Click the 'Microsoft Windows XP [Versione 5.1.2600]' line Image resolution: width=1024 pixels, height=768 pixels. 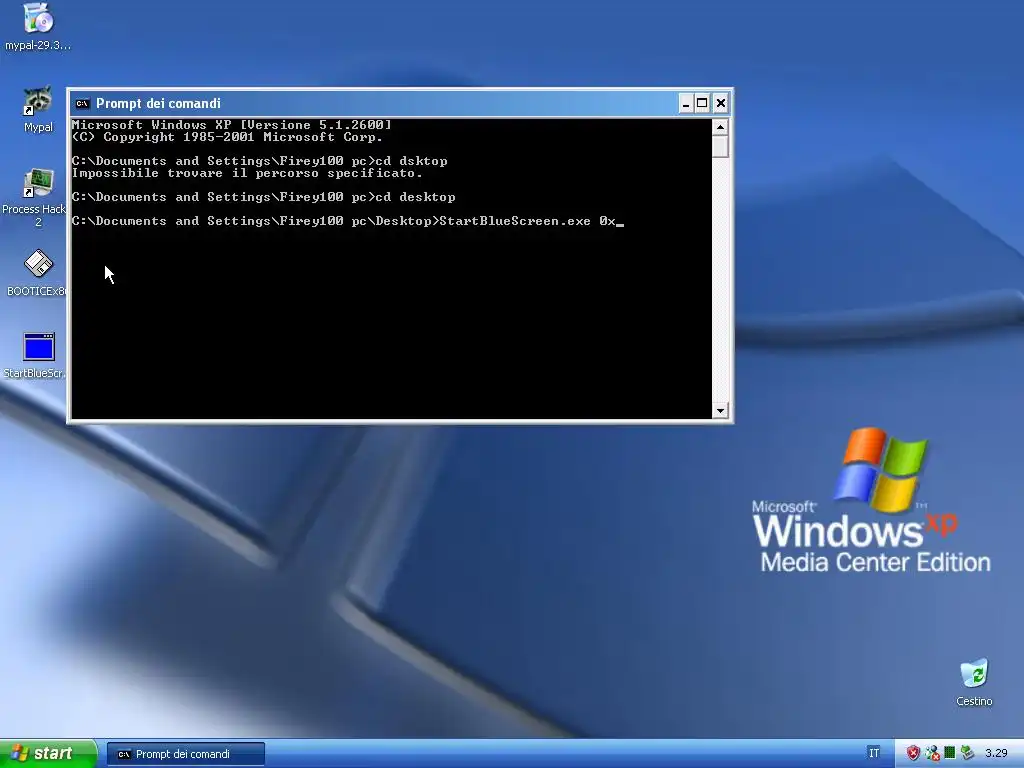pyautogui.click(x=232, y=125)
